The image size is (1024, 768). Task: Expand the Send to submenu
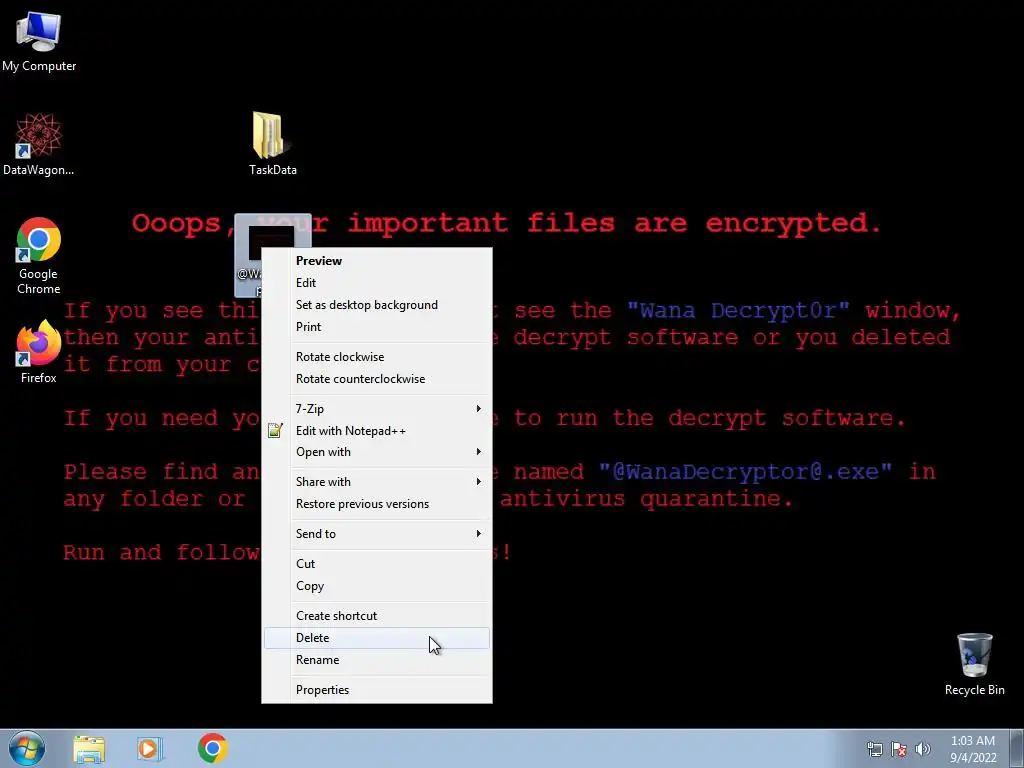(377, 534)
